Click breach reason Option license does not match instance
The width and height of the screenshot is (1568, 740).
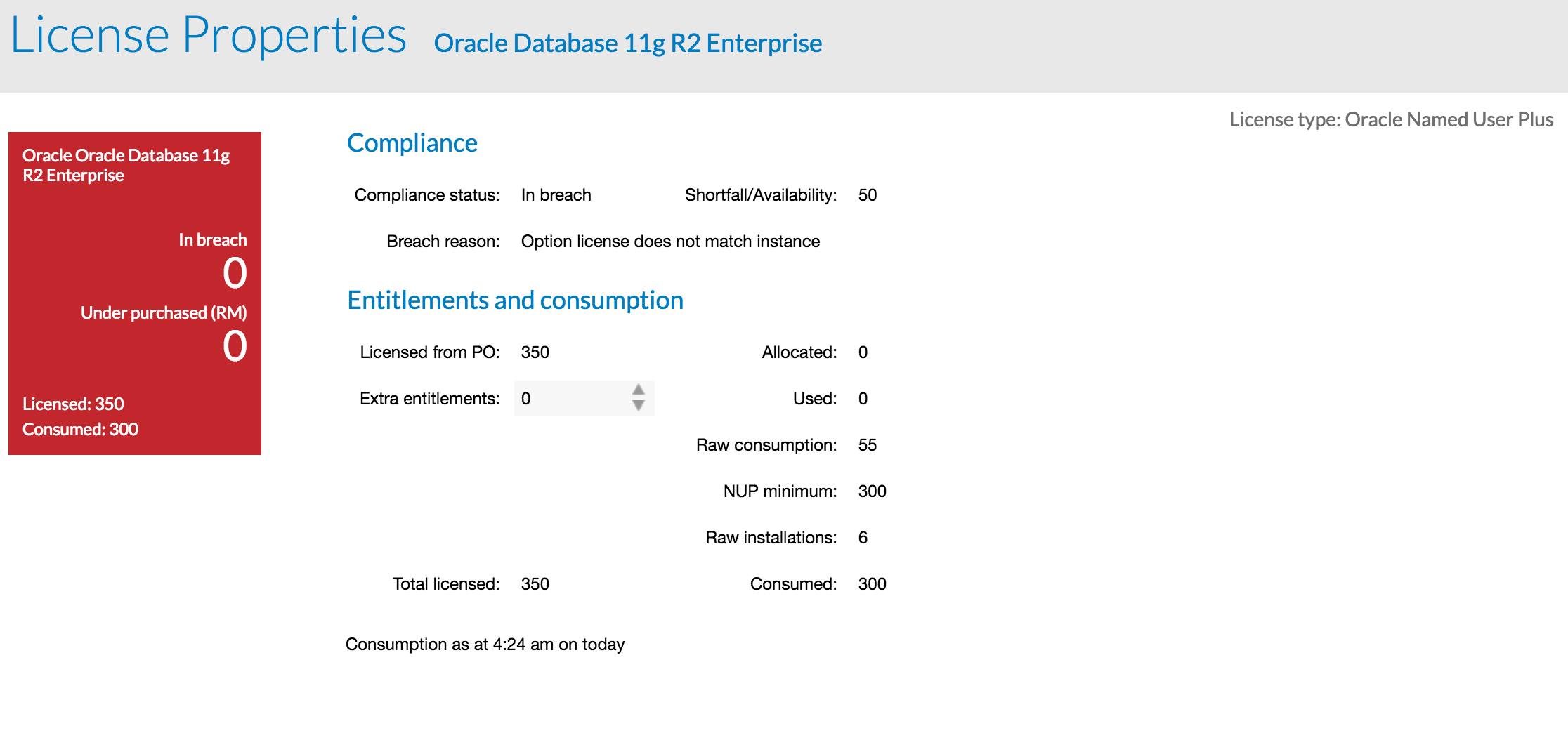pyautogui.click(x=670, y=242)
